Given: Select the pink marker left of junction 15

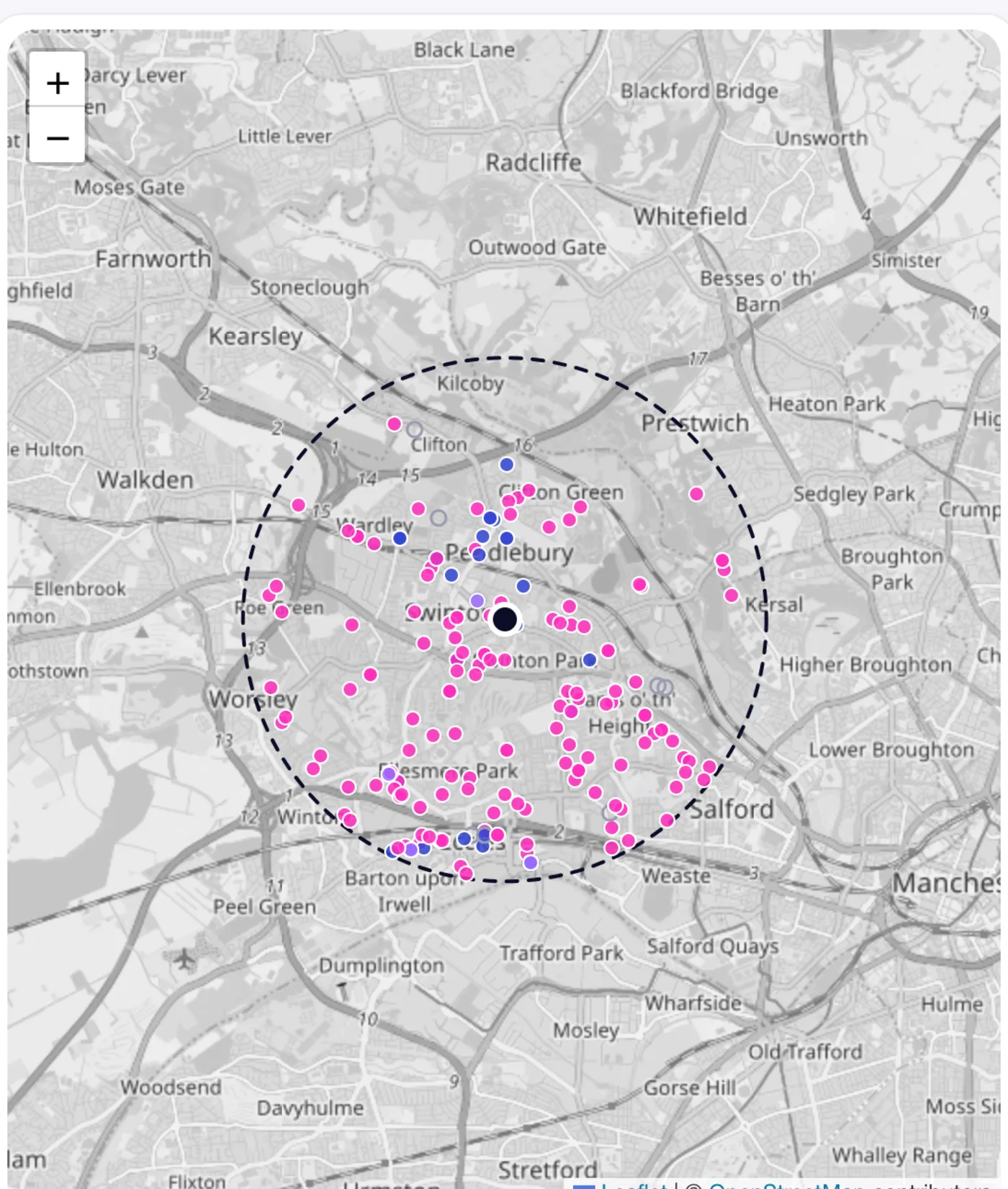Looking at the screenshot, I should [x=299, y=506].
